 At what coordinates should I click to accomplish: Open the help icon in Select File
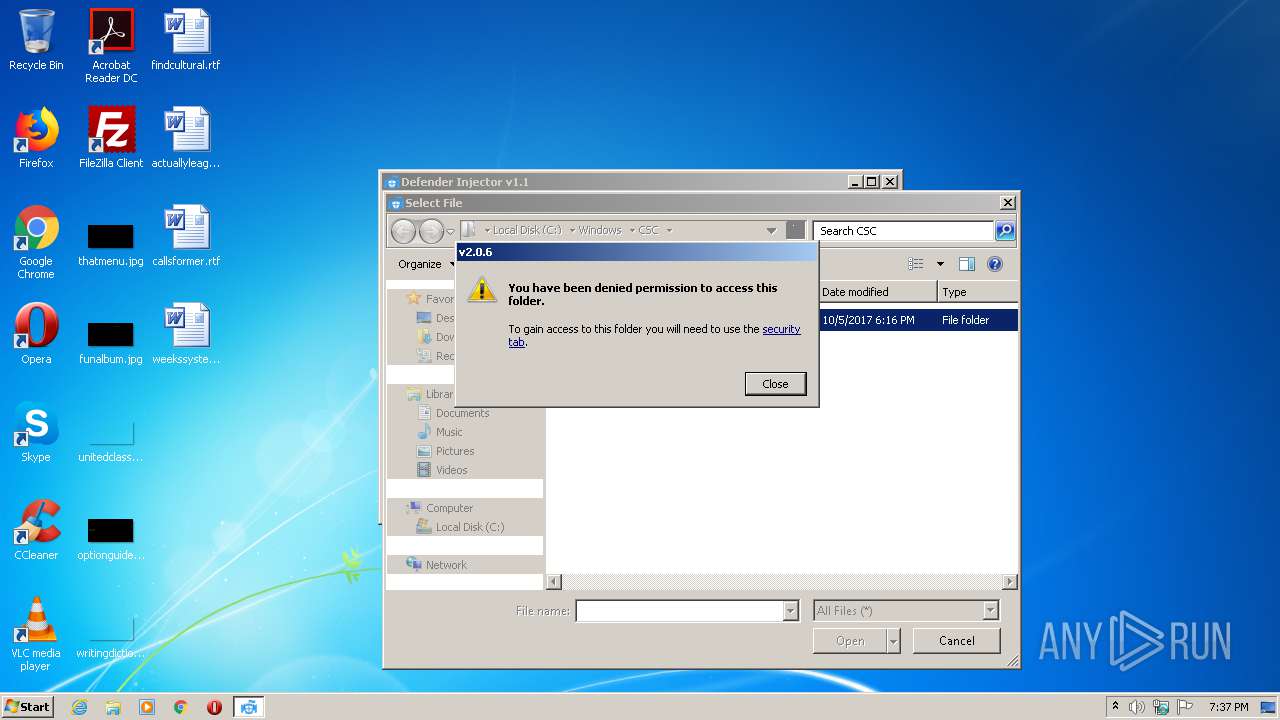994,264
